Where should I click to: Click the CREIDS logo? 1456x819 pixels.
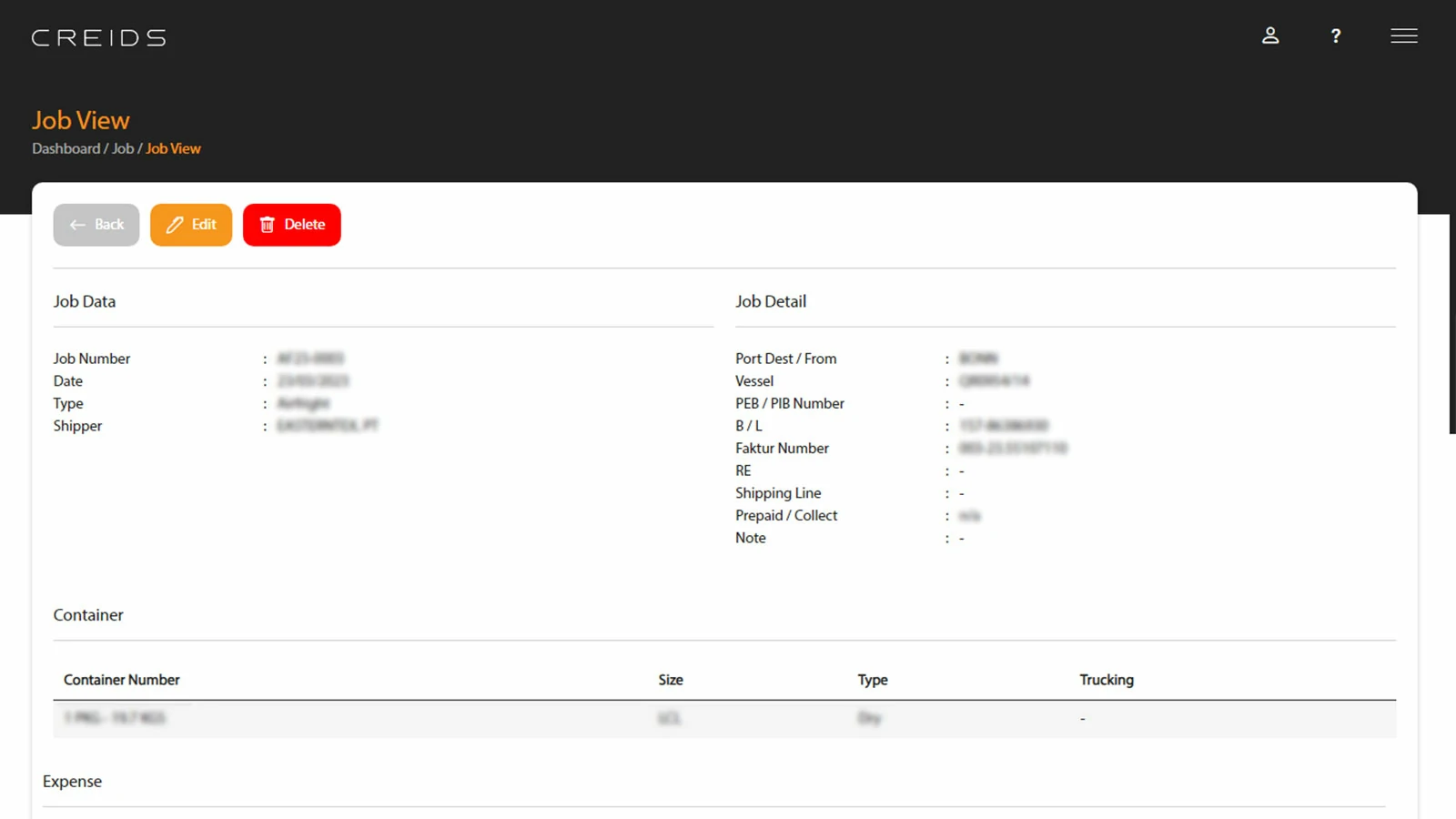[x=98, y=38]
